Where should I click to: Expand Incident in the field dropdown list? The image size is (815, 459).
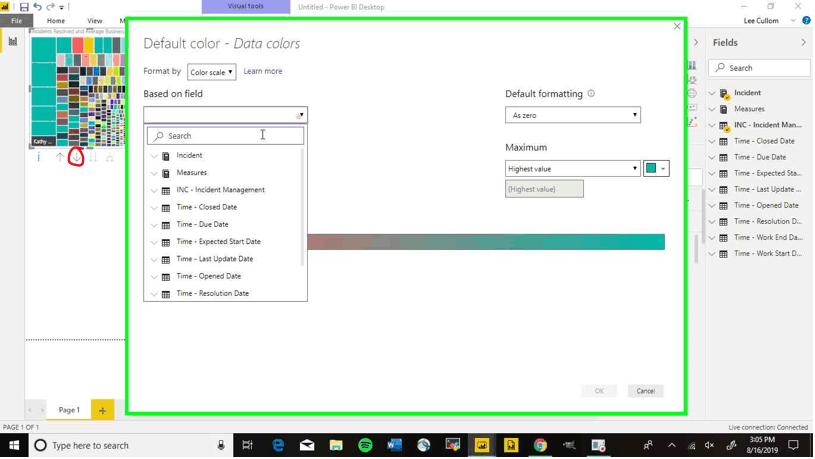(154, 156)
